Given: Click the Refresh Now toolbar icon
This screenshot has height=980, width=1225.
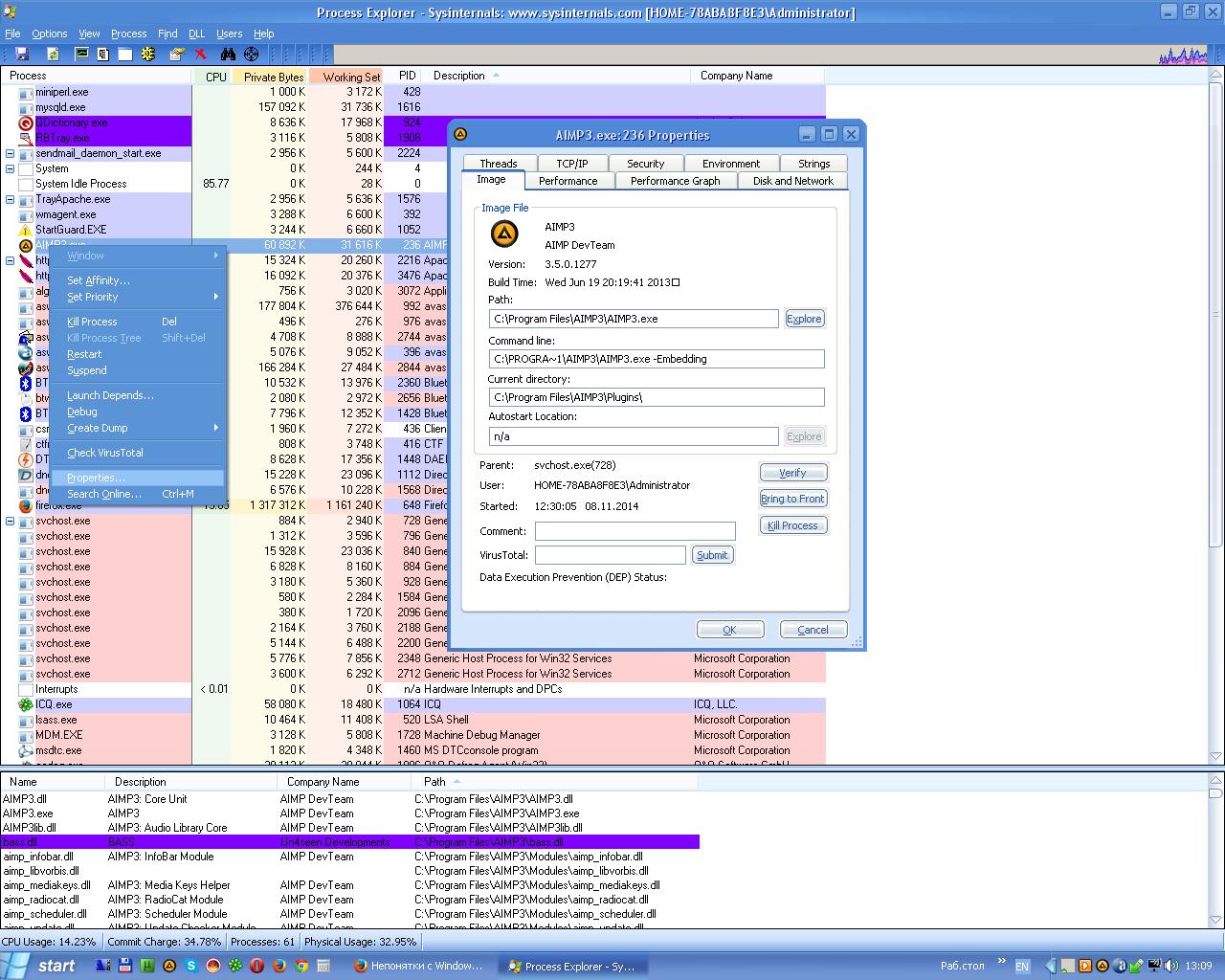Looking at the screenshot, I should [53, 55].
